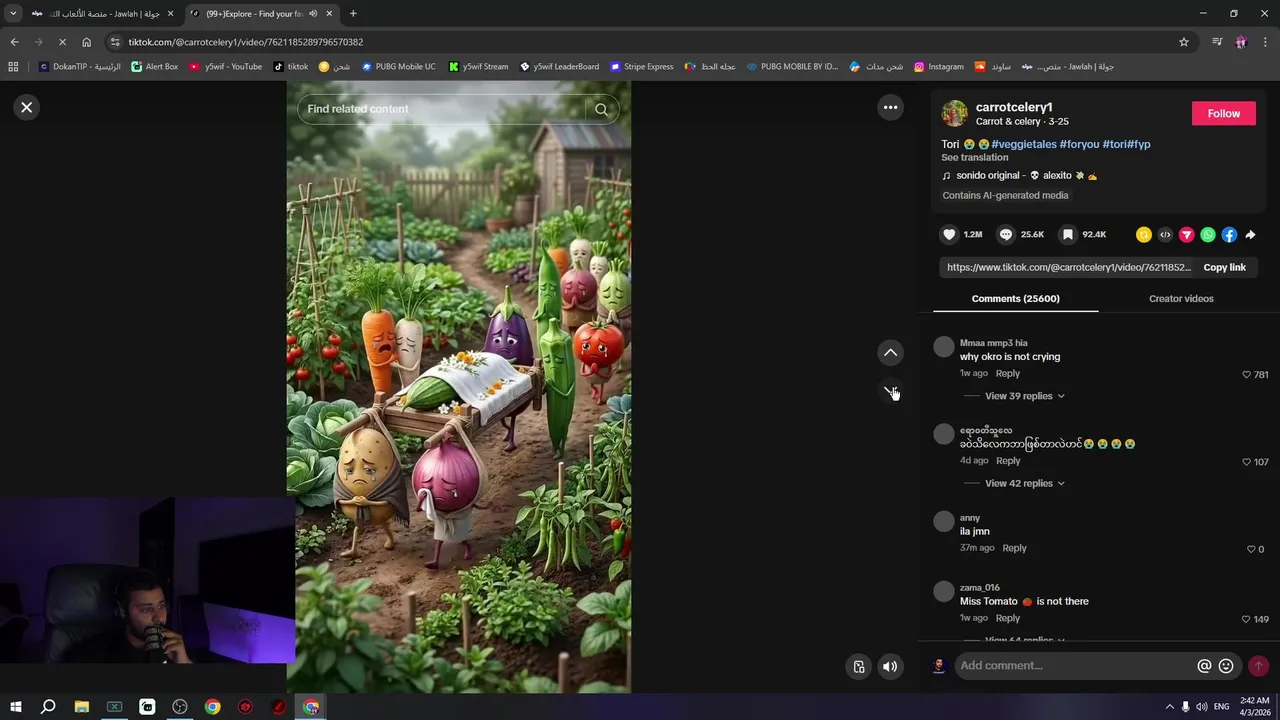The height and width of the screenshot is (720, 1280).
Task: Insert a mention with the @ icon
Action: tap(1204, 666)
